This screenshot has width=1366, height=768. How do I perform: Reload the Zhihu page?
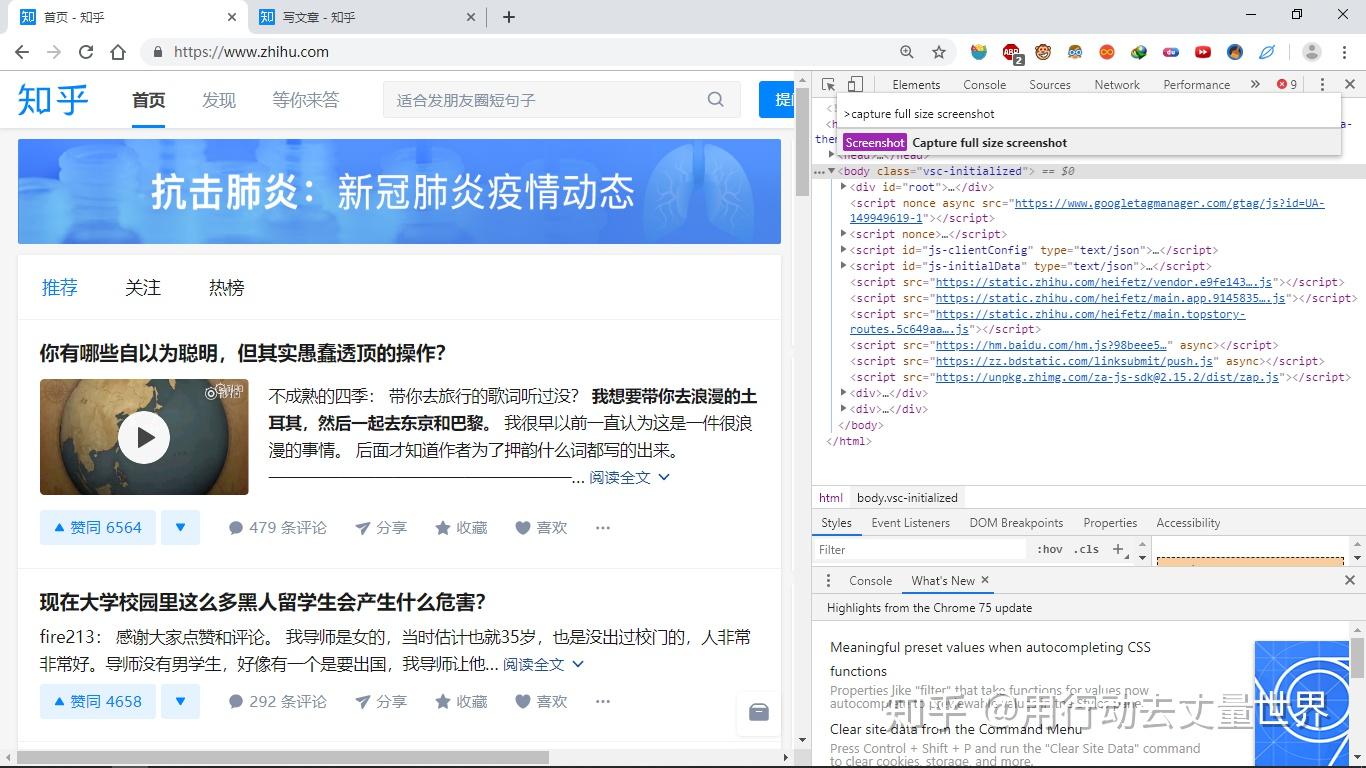[x=86, y=52]
